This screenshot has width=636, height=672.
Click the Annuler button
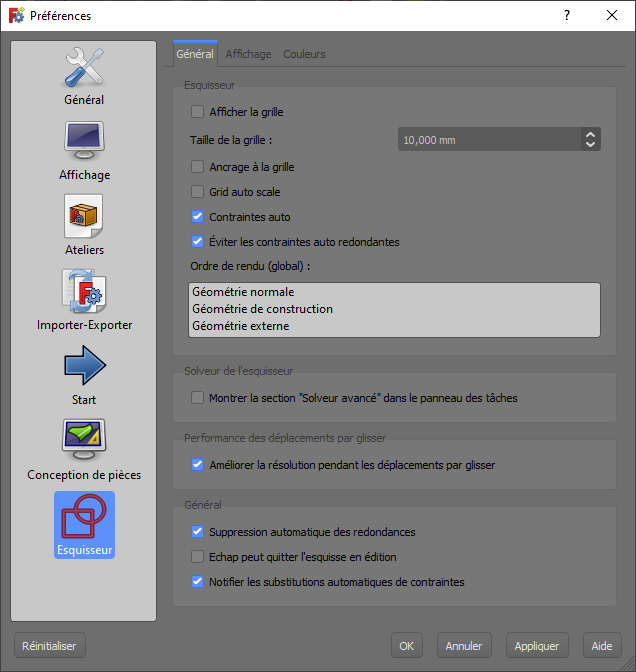pos(464,645)
